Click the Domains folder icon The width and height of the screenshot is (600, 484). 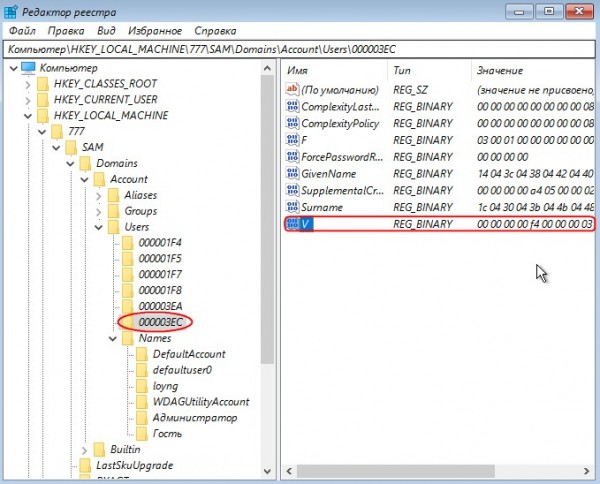pos(85,163)
